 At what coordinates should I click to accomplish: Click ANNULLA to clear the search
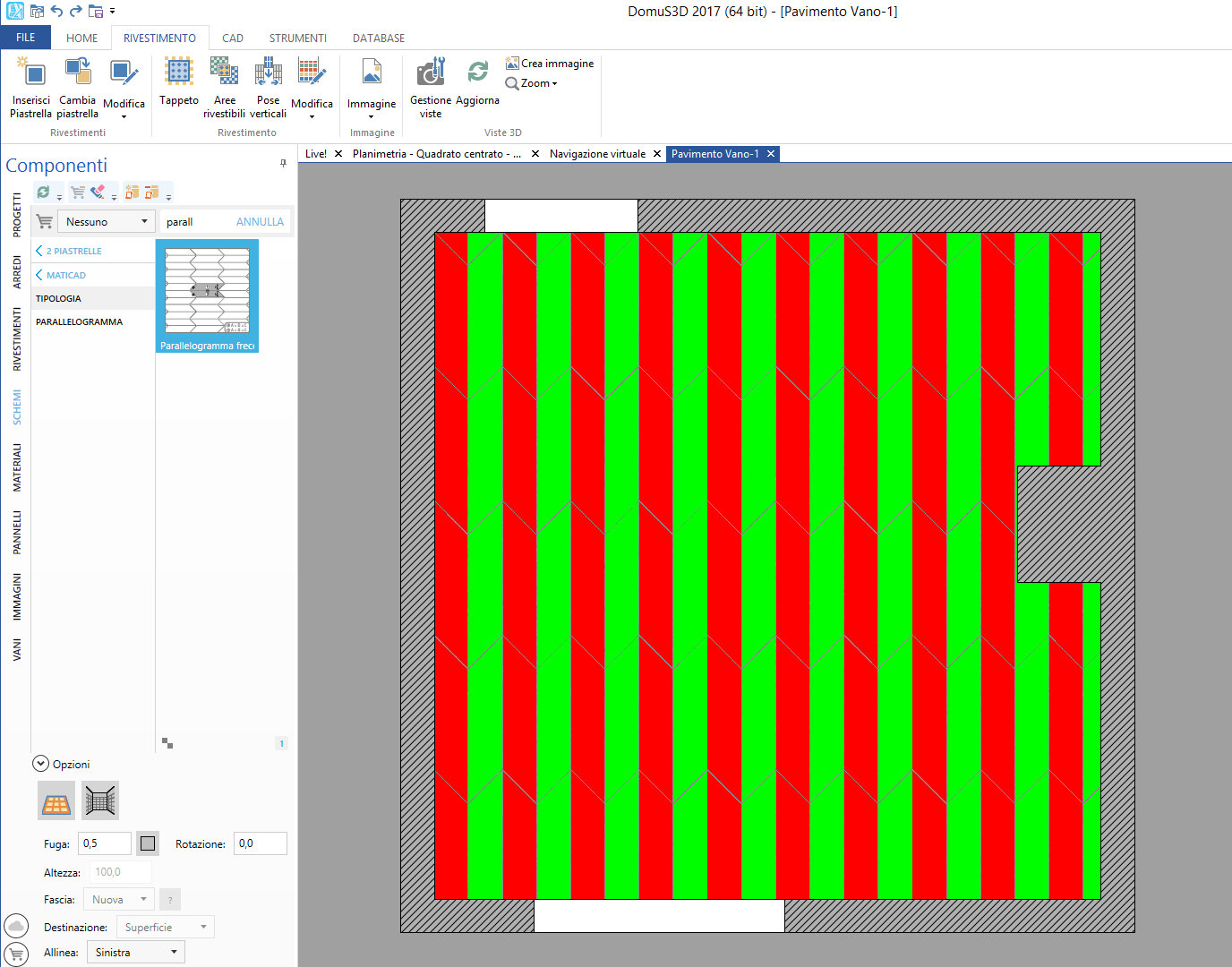point(260,222)
